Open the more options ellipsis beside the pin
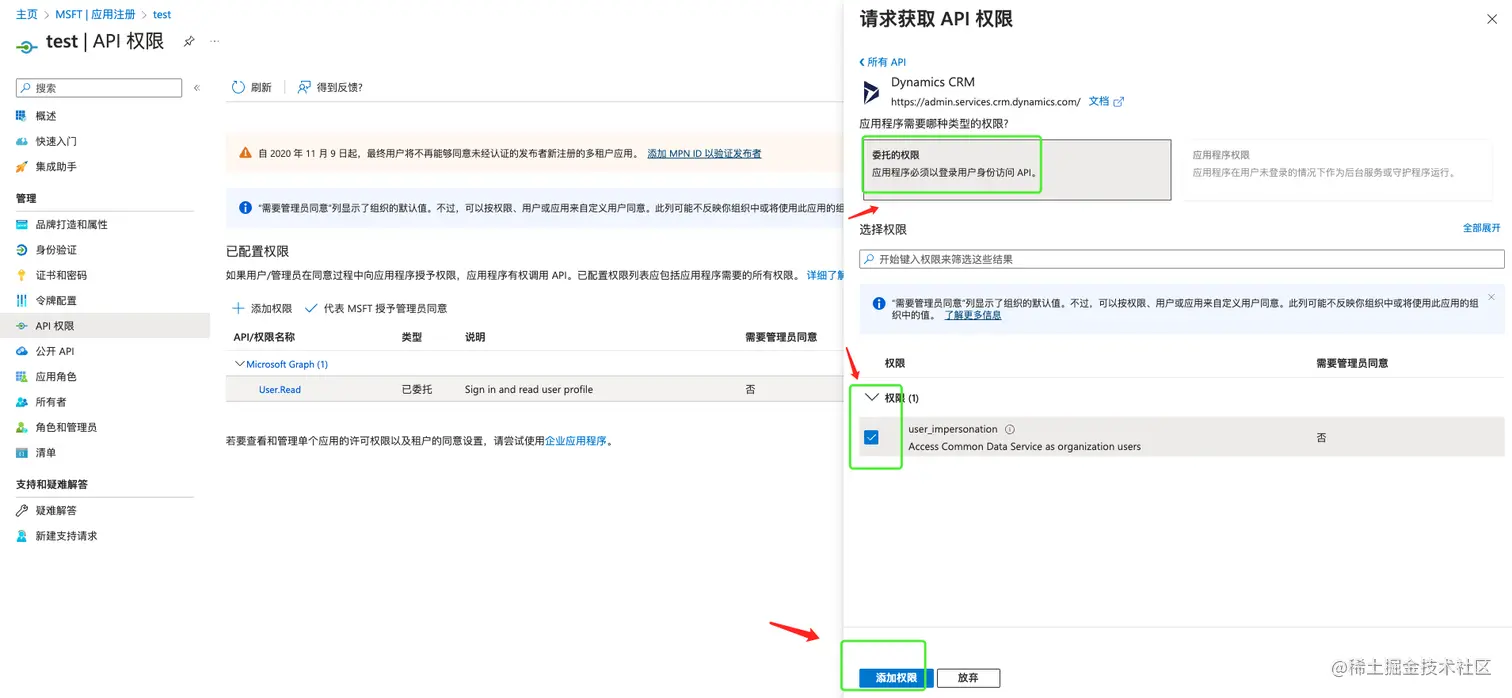This screenshot has height=698, width=1512. [x=214, y=41]
